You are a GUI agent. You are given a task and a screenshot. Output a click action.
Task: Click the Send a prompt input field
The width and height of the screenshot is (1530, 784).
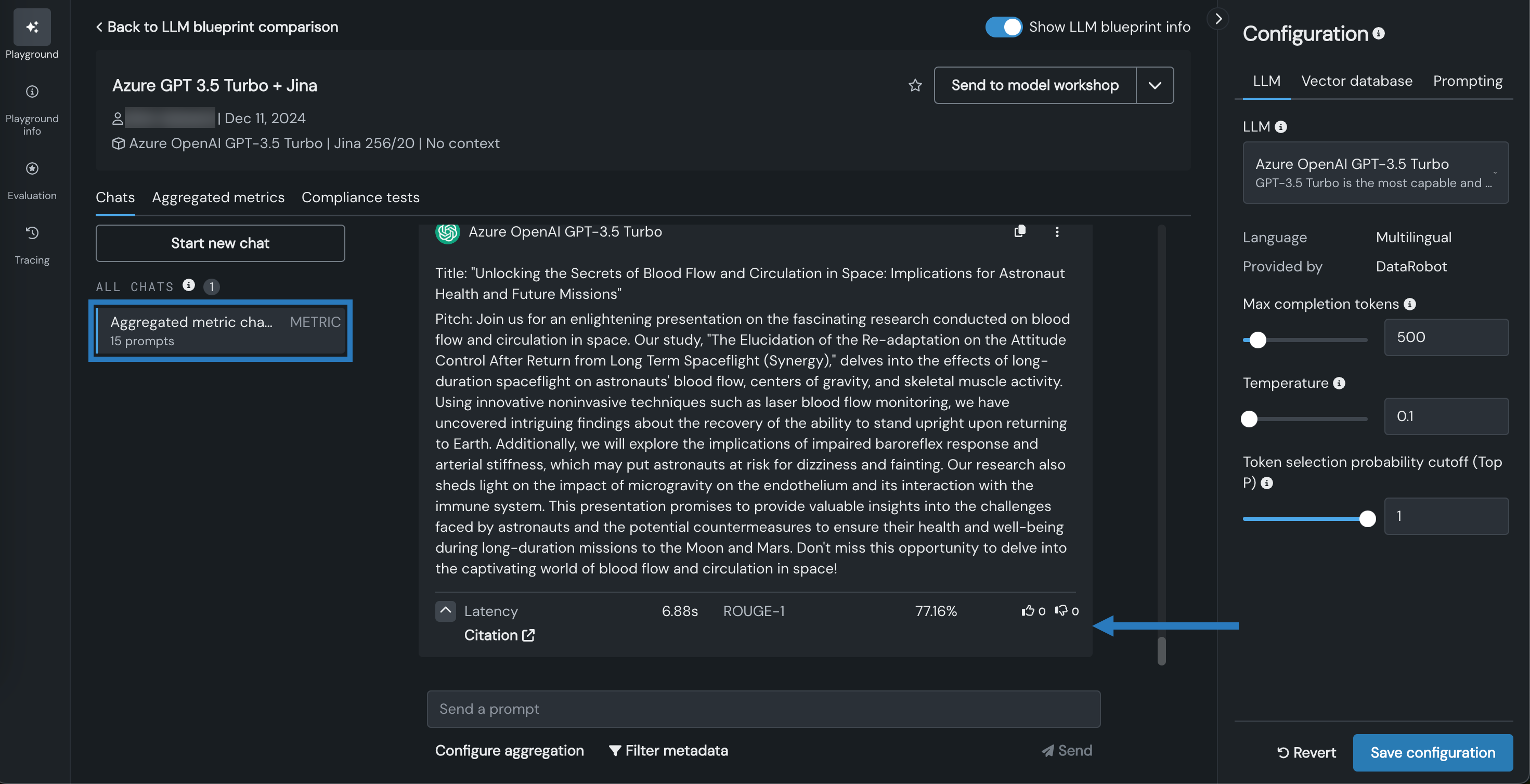763,709
